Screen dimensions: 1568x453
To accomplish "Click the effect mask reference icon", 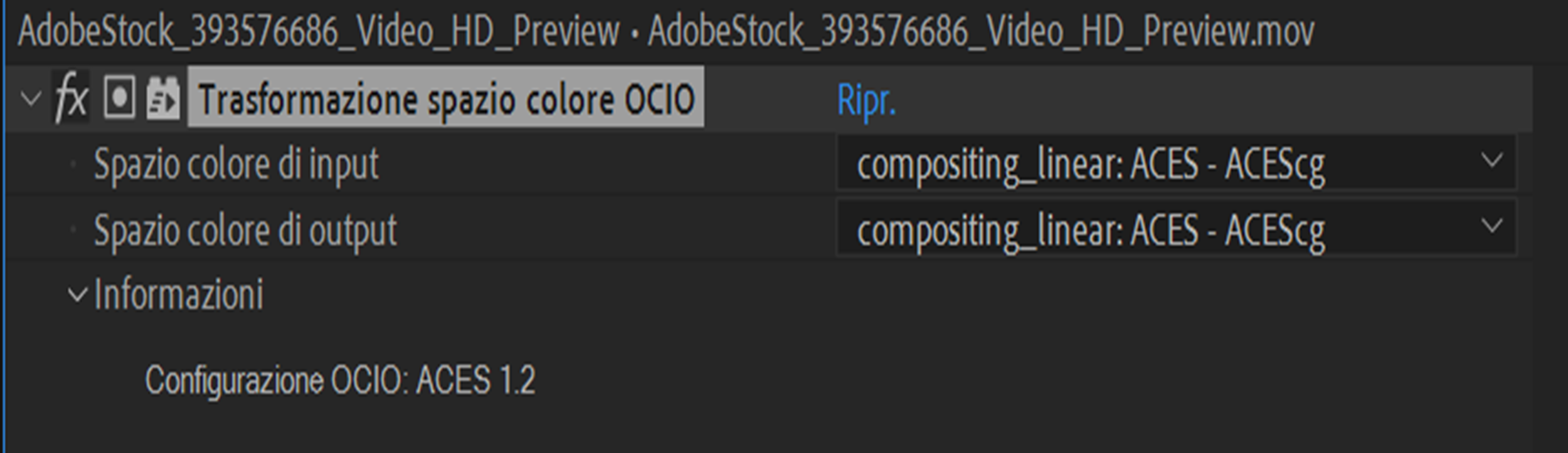I will [x=119, y=98].
